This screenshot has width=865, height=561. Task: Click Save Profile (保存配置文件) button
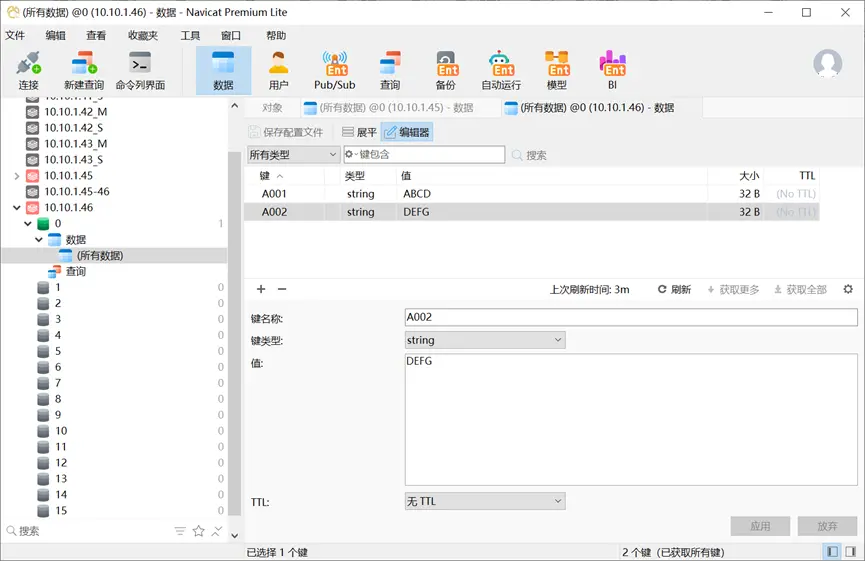tap(286, 132)
